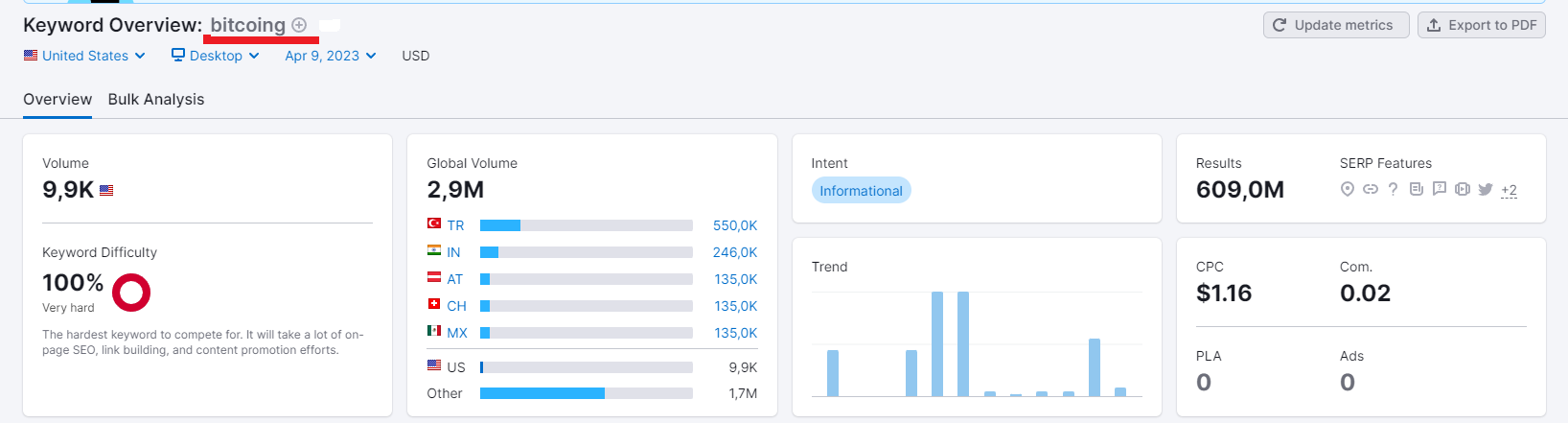Click the Twitter bird SERP icon
The width and height of the screenshot is (1568, 423).
(x=1485, y=189)
